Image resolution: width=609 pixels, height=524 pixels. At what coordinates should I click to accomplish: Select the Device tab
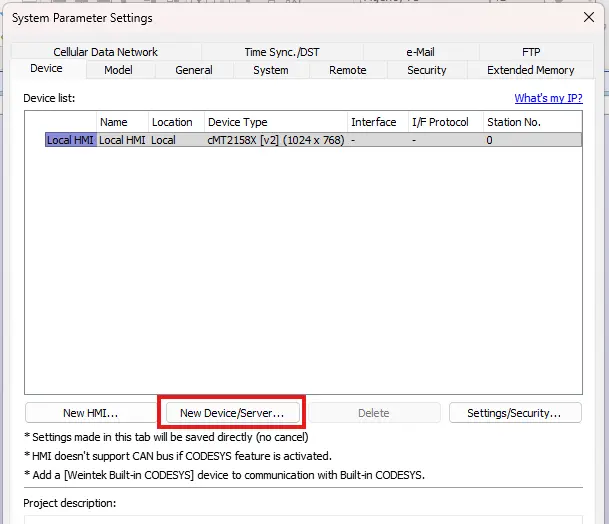46,68
